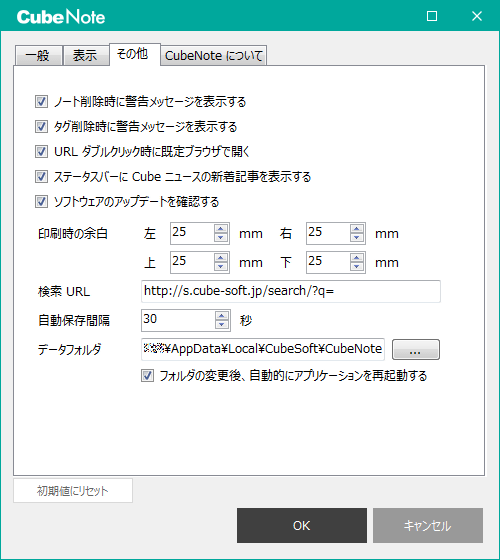Decrease auto-save interval with down arrow
Viewport: 500px width, 560px height.
pos(222,325)
